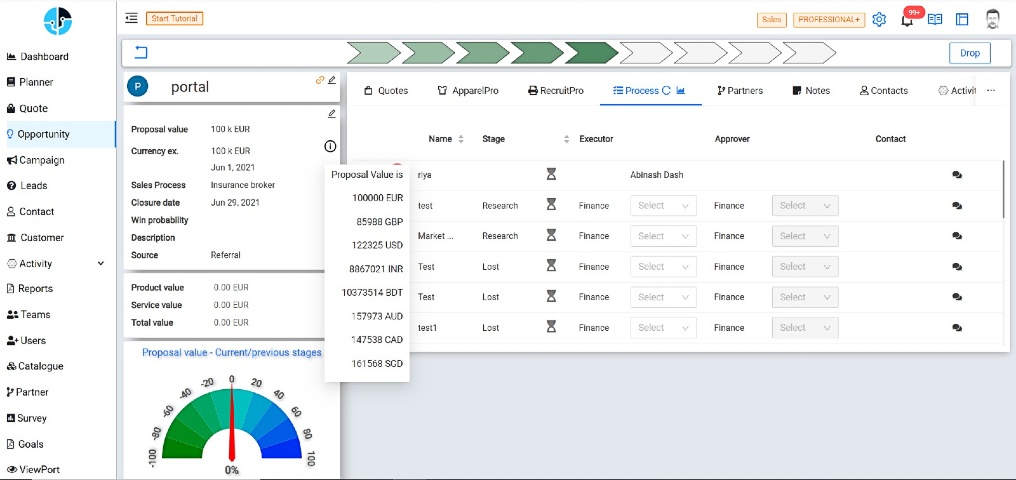The image size is (1016, 480).
Task: Select the first pipeline stage chevron
Action: click(x=373, y=53)
